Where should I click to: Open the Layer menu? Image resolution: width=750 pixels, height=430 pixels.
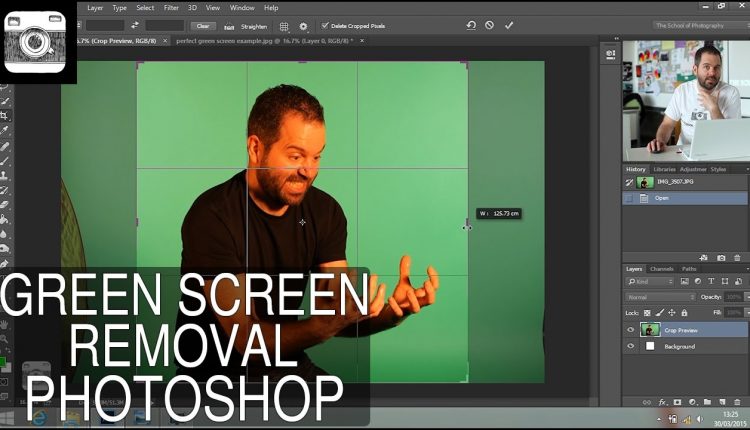point(95,8)
